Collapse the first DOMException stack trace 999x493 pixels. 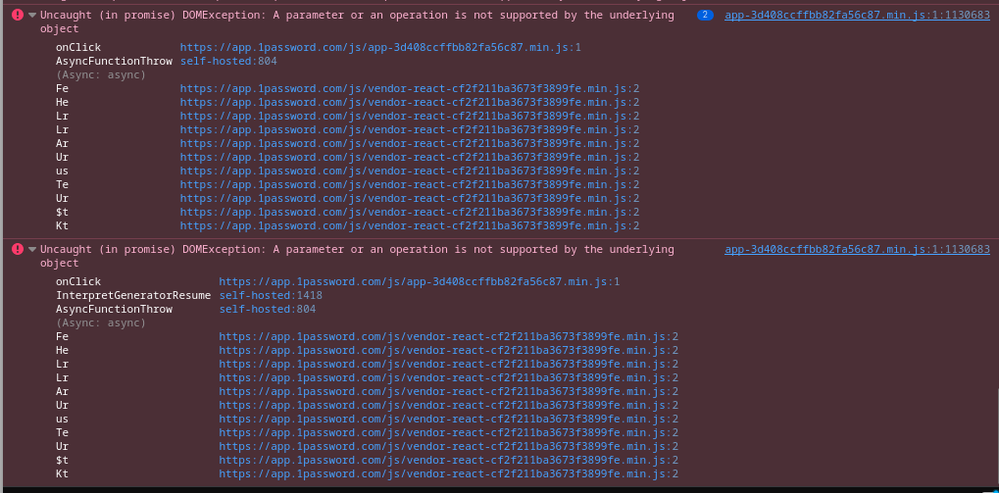[32, 16]
